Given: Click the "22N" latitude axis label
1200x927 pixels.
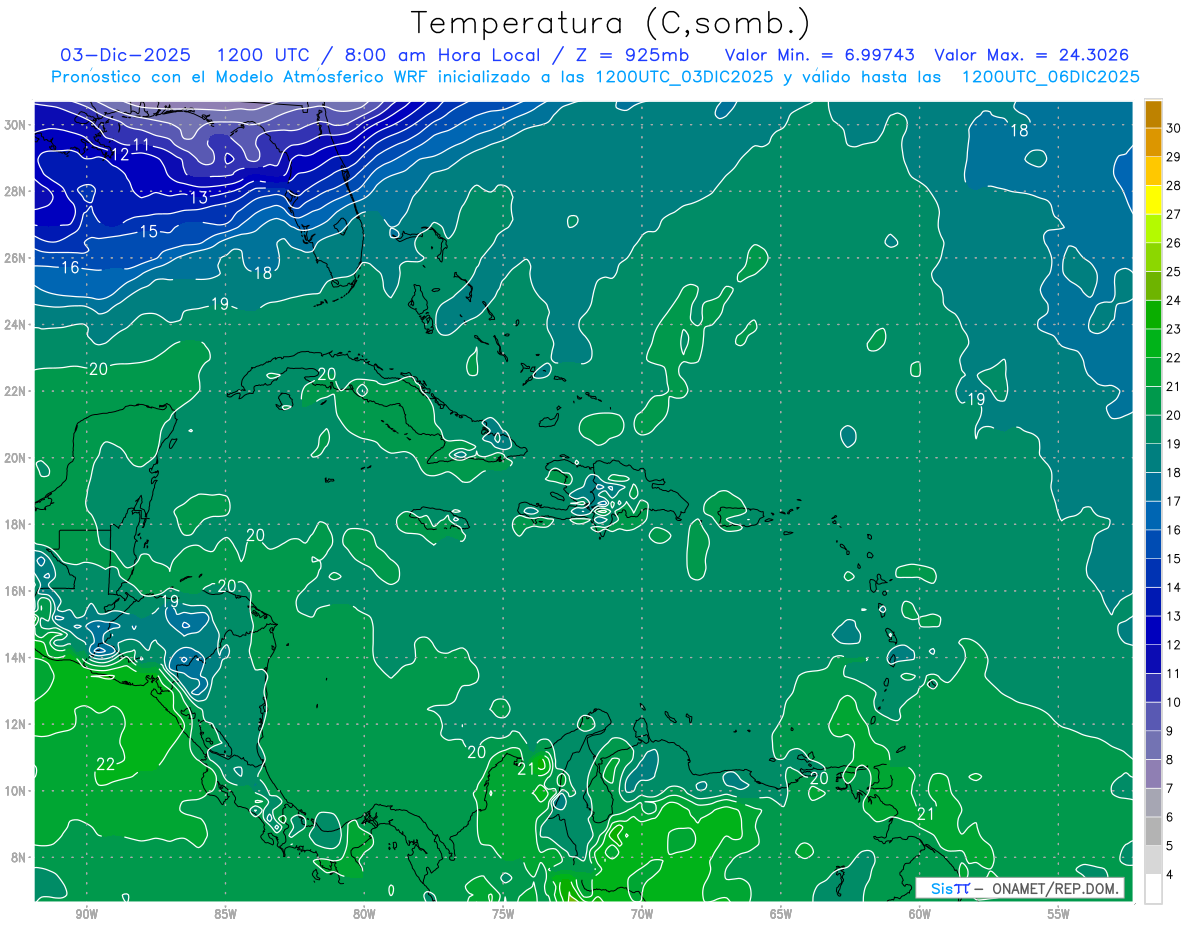Looking at the screenshot, I should tap(16, 391).
